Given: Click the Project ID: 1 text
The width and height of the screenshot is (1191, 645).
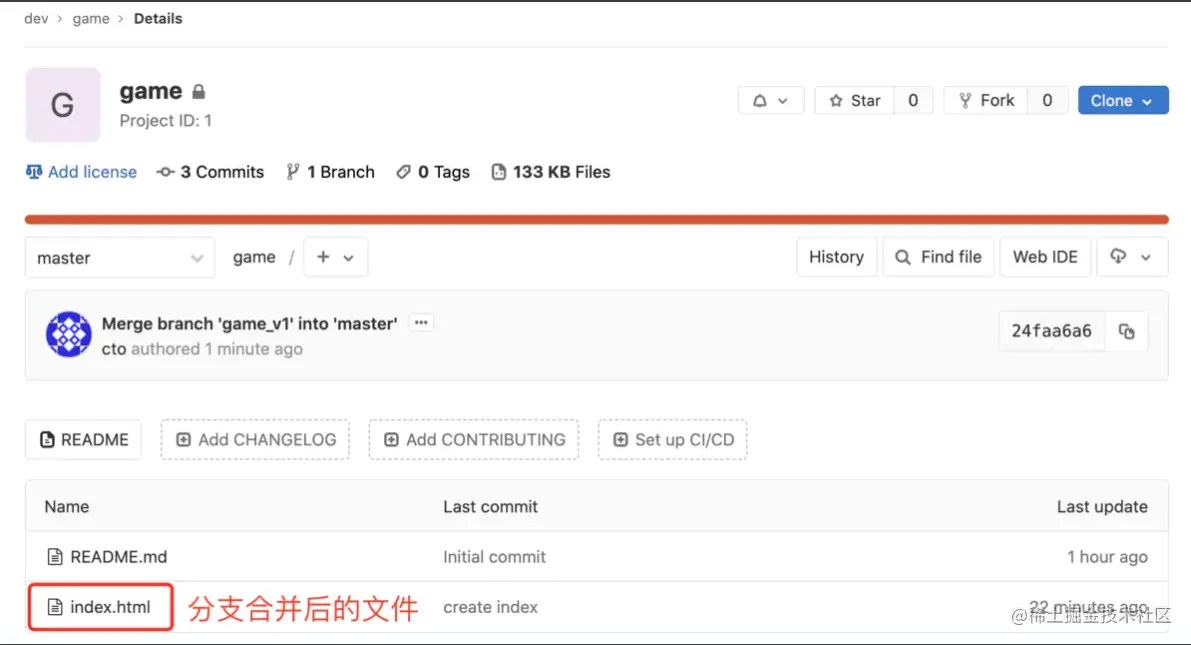Looking at the screenshot, I should pyautogui.click(x=166, y=121).
